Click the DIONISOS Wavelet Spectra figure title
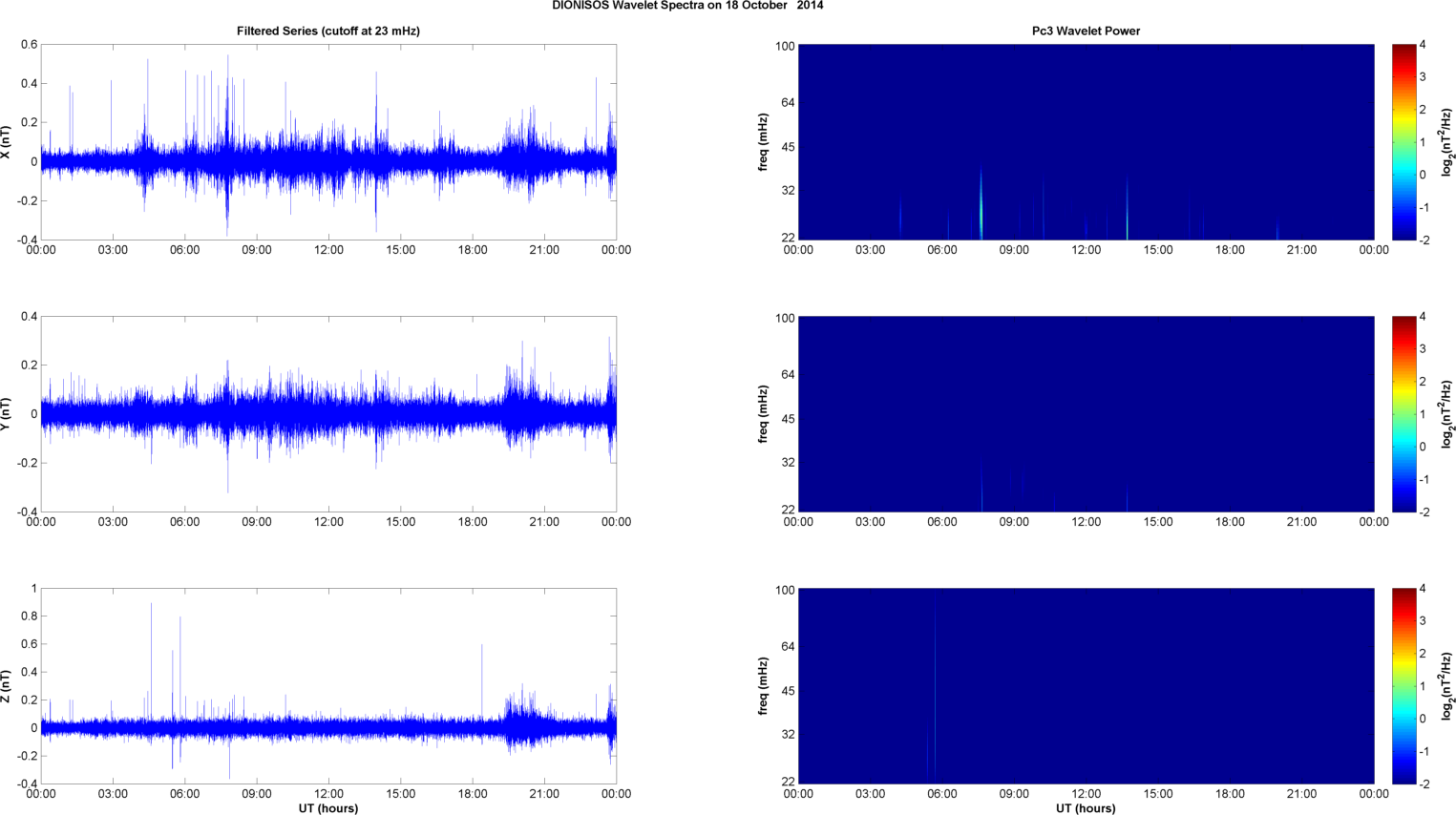The height and width of the screenshot is (815, 1456). [687, 6]
